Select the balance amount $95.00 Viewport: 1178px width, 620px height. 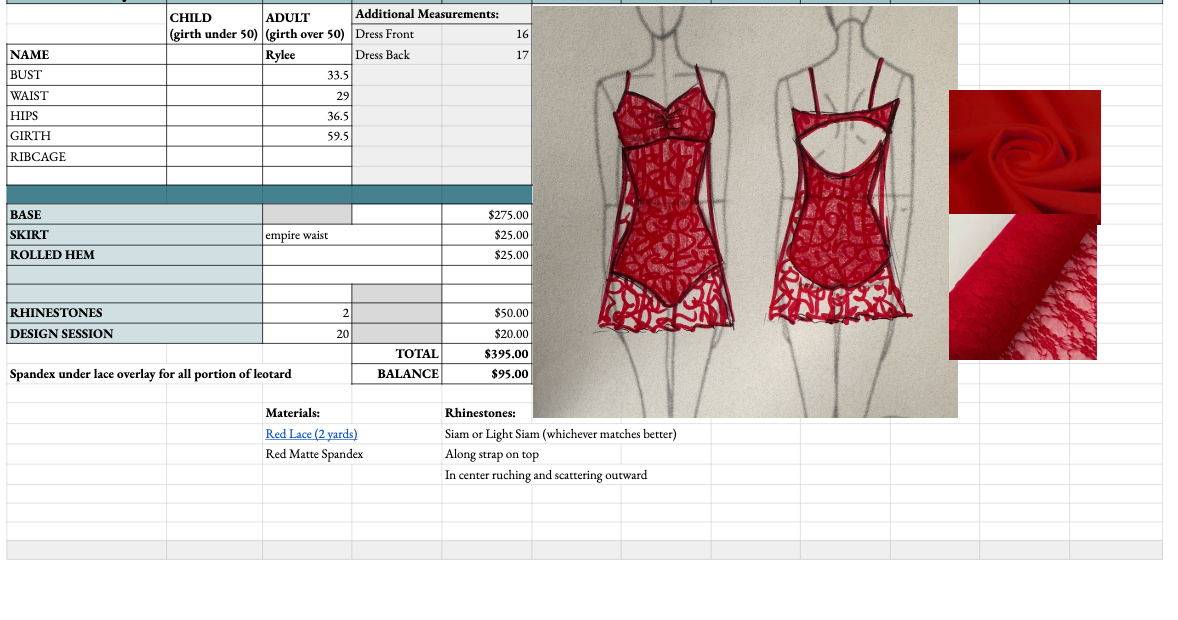487,374
